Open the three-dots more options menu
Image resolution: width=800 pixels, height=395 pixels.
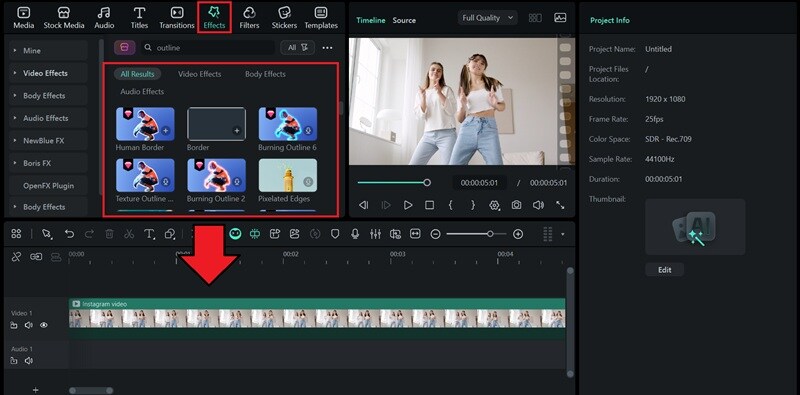pos(328,47)
